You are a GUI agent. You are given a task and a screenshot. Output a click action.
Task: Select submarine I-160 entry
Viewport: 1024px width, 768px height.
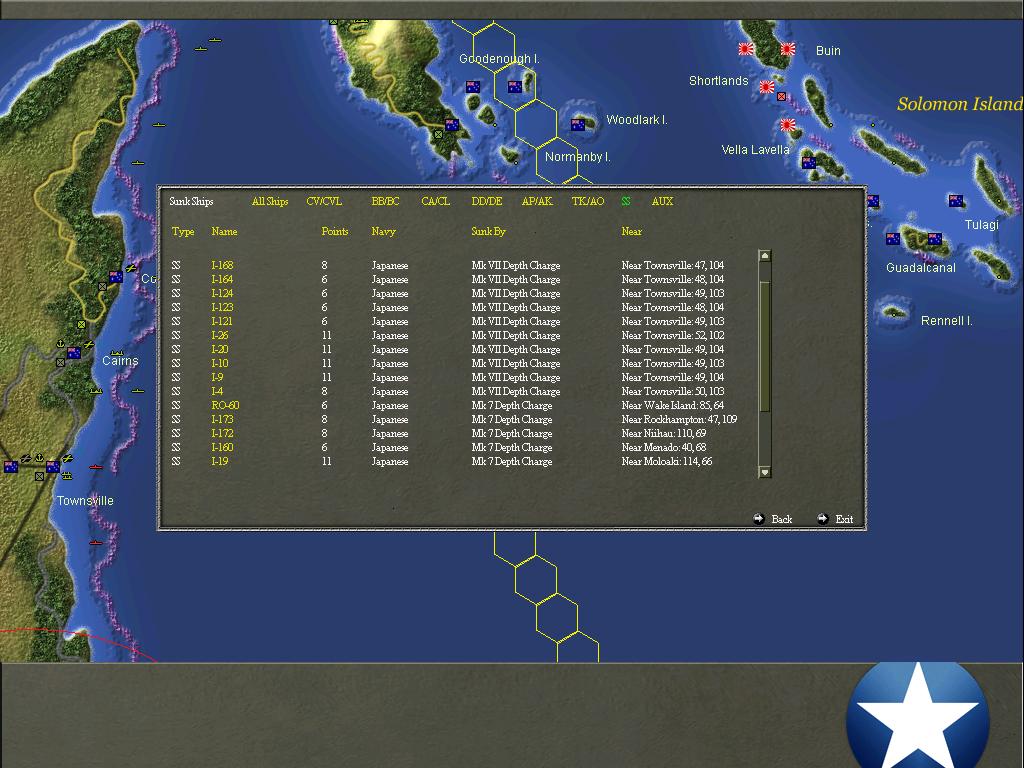(222, 447)
